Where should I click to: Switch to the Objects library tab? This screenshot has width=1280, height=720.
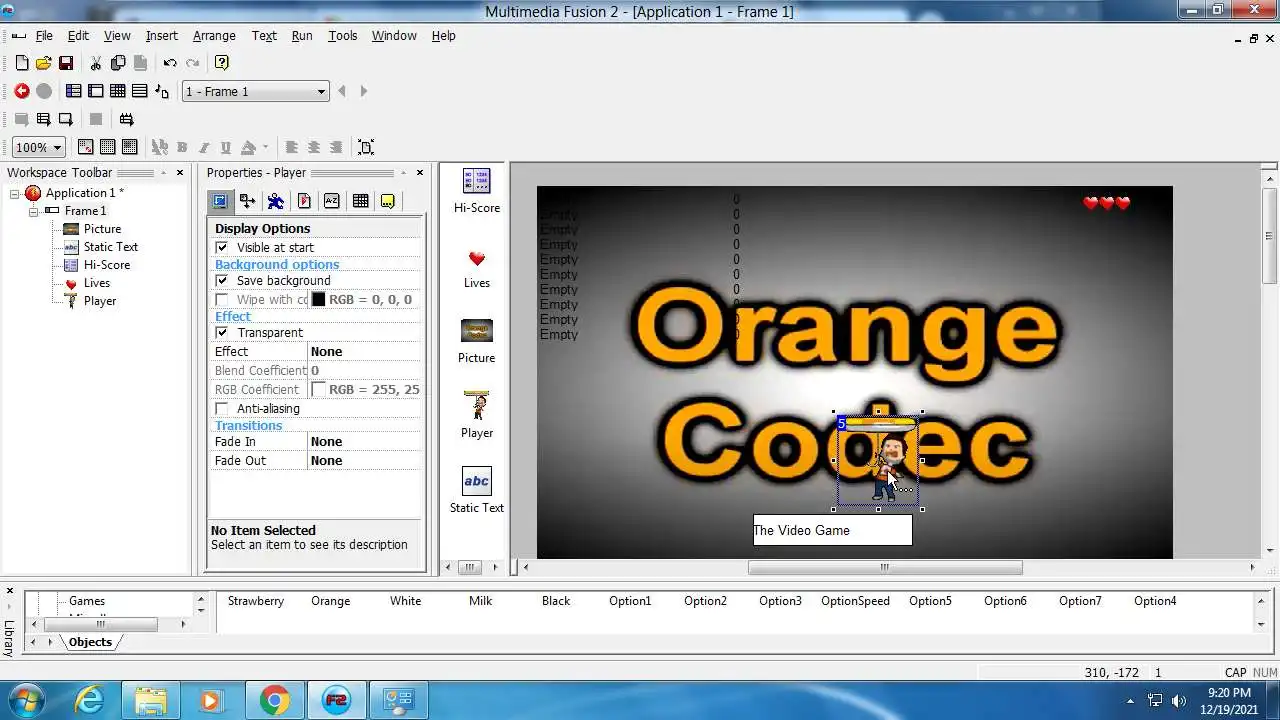coord(90,642)
